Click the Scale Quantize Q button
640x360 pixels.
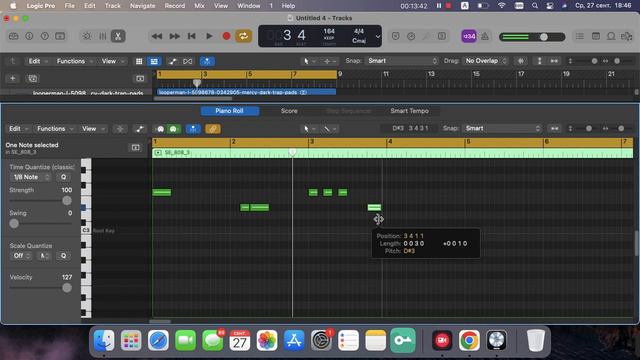pyautogui.click(x=63, y=256)
